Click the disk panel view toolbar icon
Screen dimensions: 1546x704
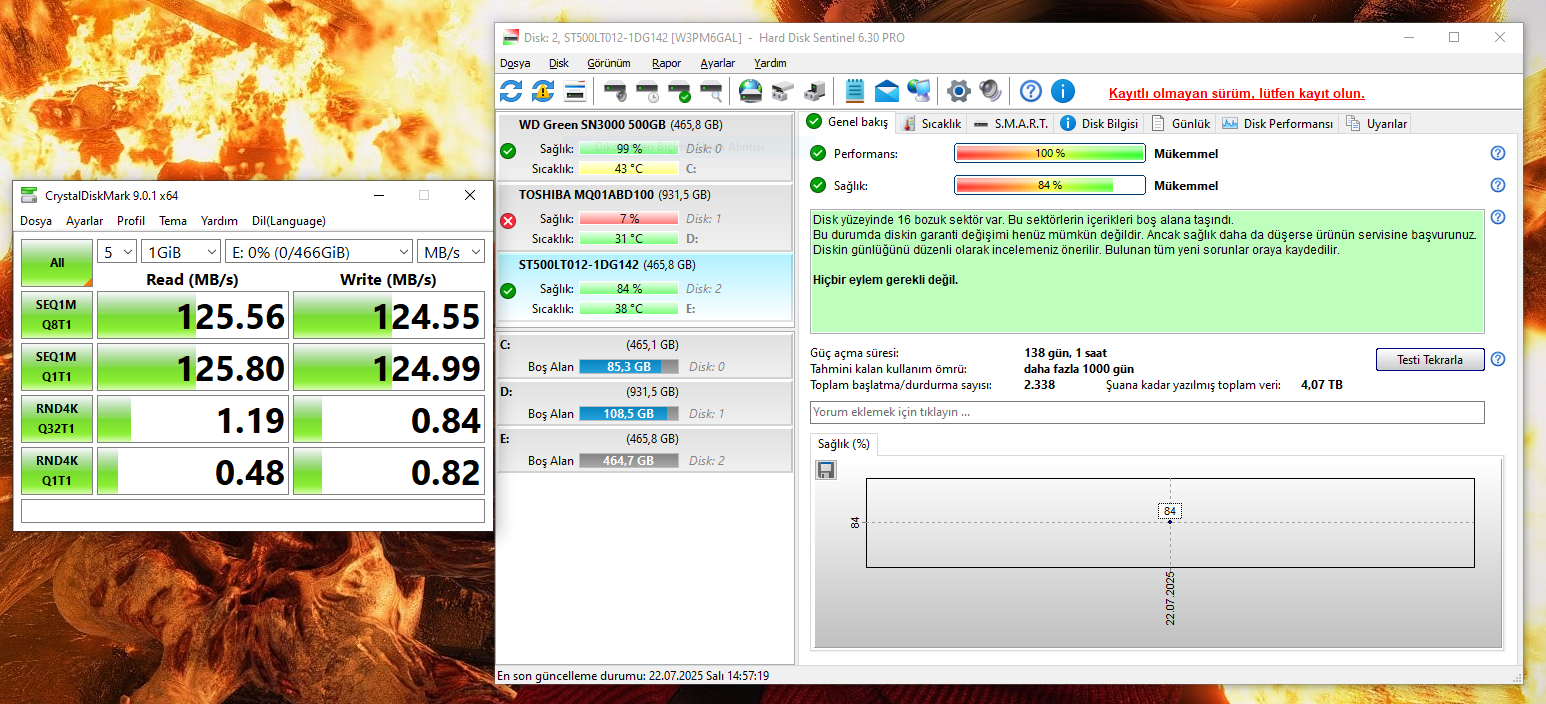pyautogui.click(x=575, y=92)
